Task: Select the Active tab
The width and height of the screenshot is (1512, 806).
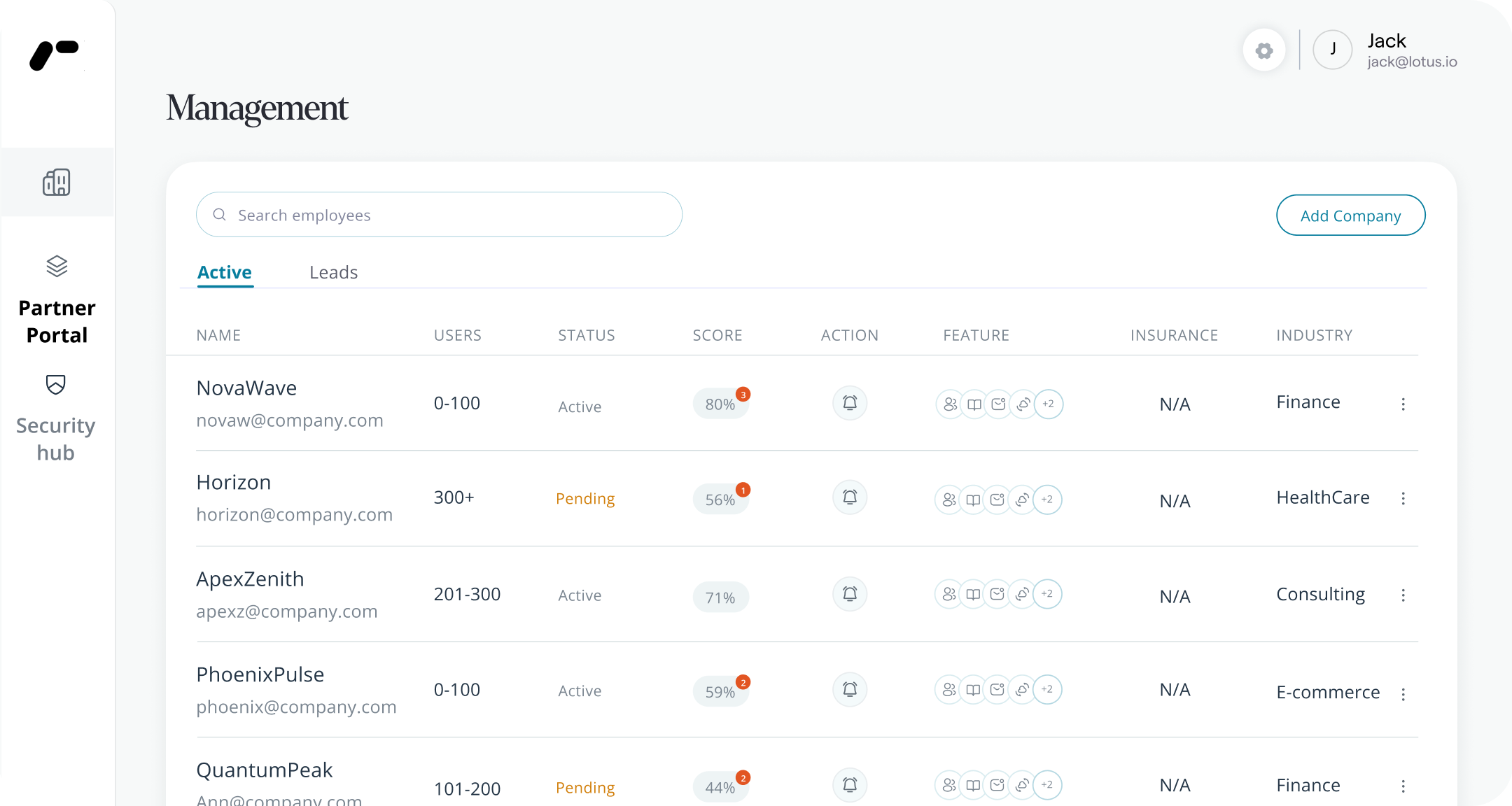Action: tap(224, 272)
